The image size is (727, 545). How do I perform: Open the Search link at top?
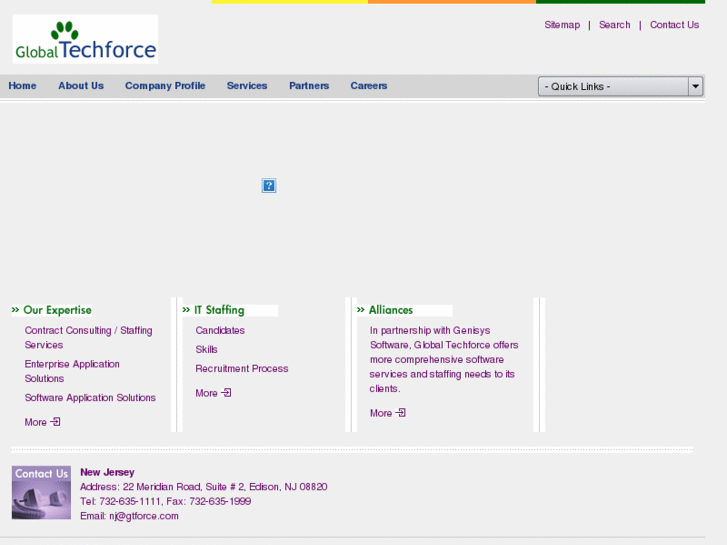614,25
